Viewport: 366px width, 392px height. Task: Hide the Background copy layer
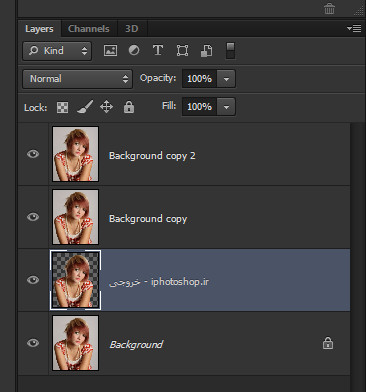(x=33, y=217)
